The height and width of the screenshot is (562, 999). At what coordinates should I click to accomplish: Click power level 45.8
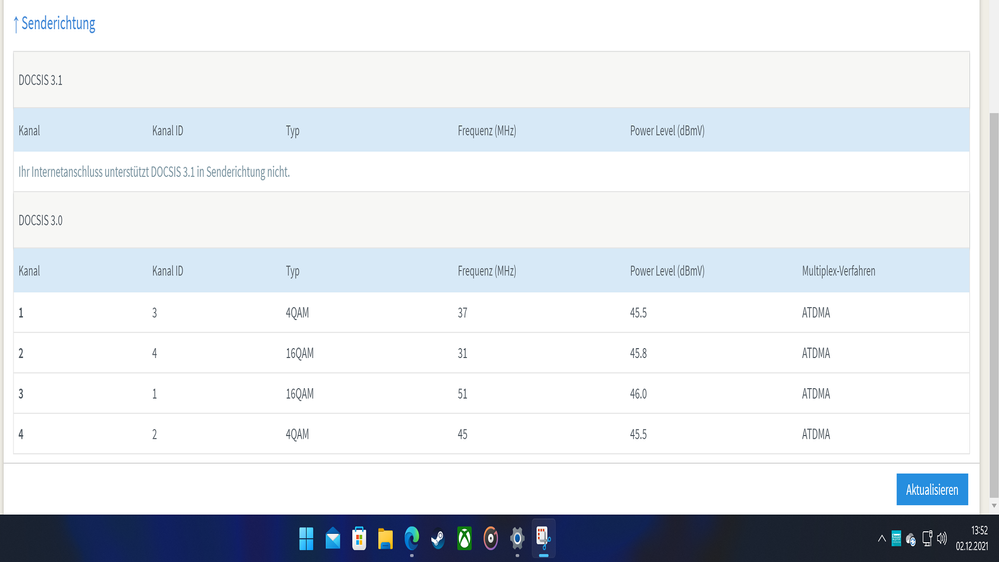tap(638, 353)
